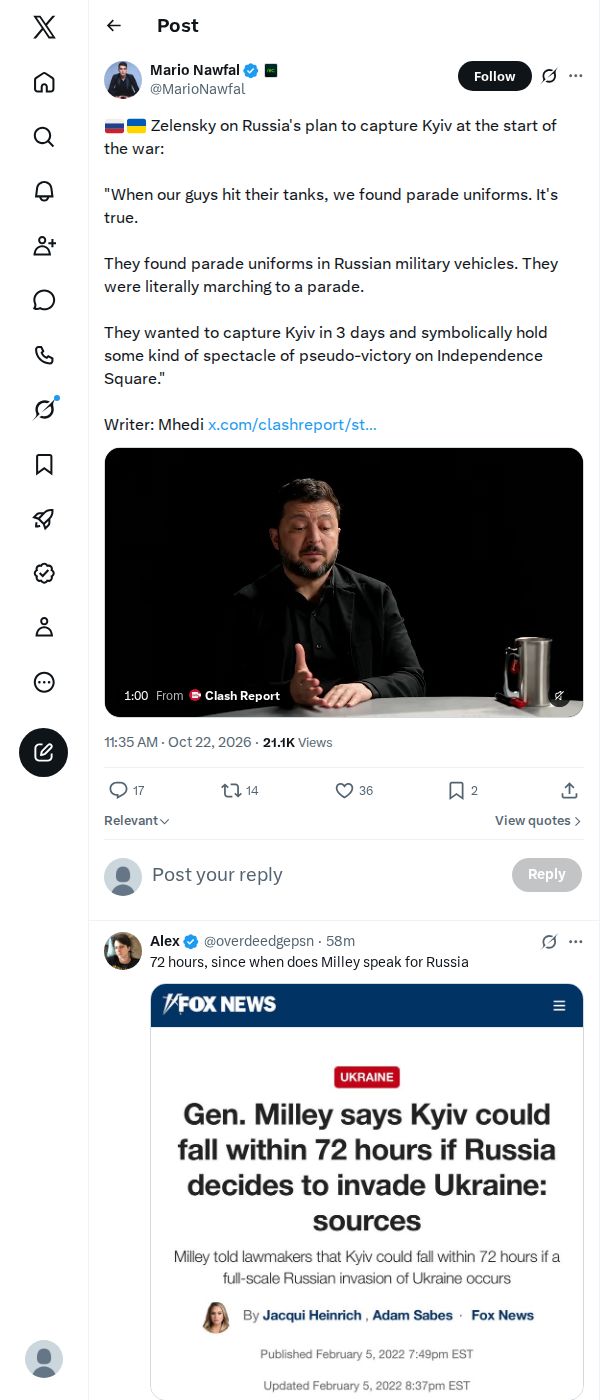Open Grok from the sidebar
600x1400 pixels.
[x=44, y=409]
